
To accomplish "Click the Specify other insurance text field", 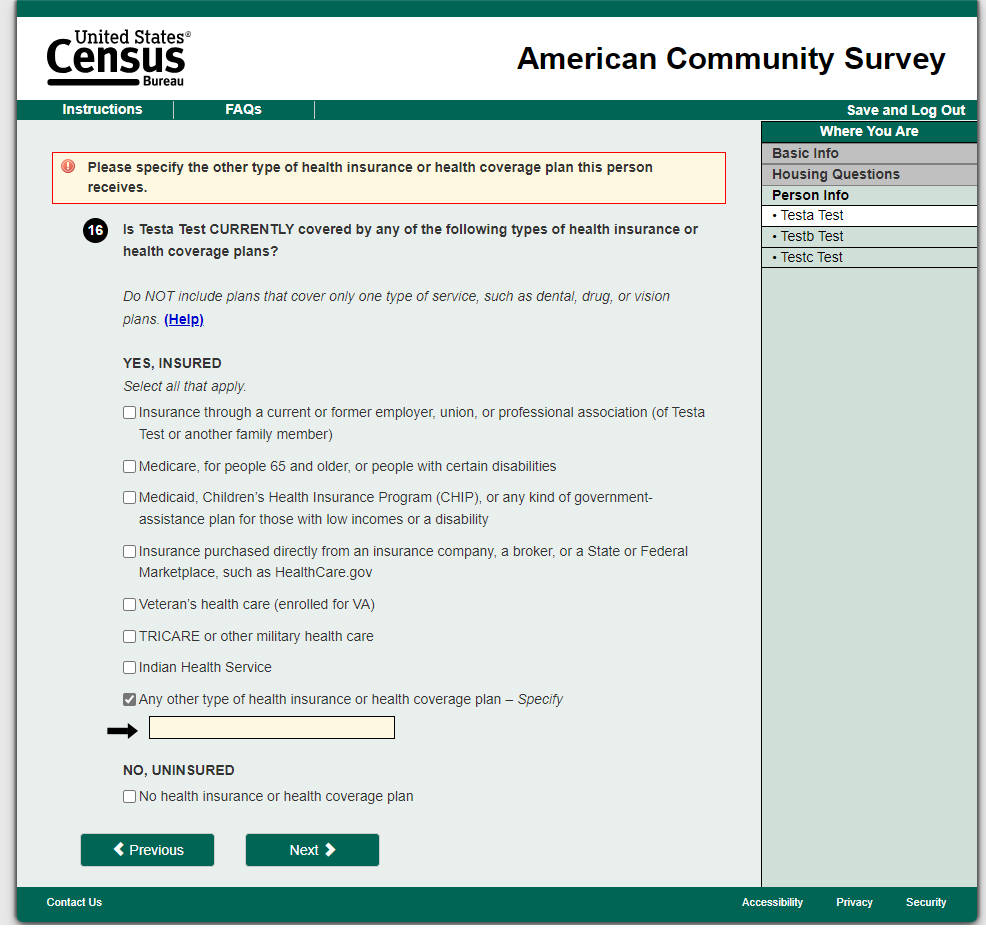I will (272, 728).
